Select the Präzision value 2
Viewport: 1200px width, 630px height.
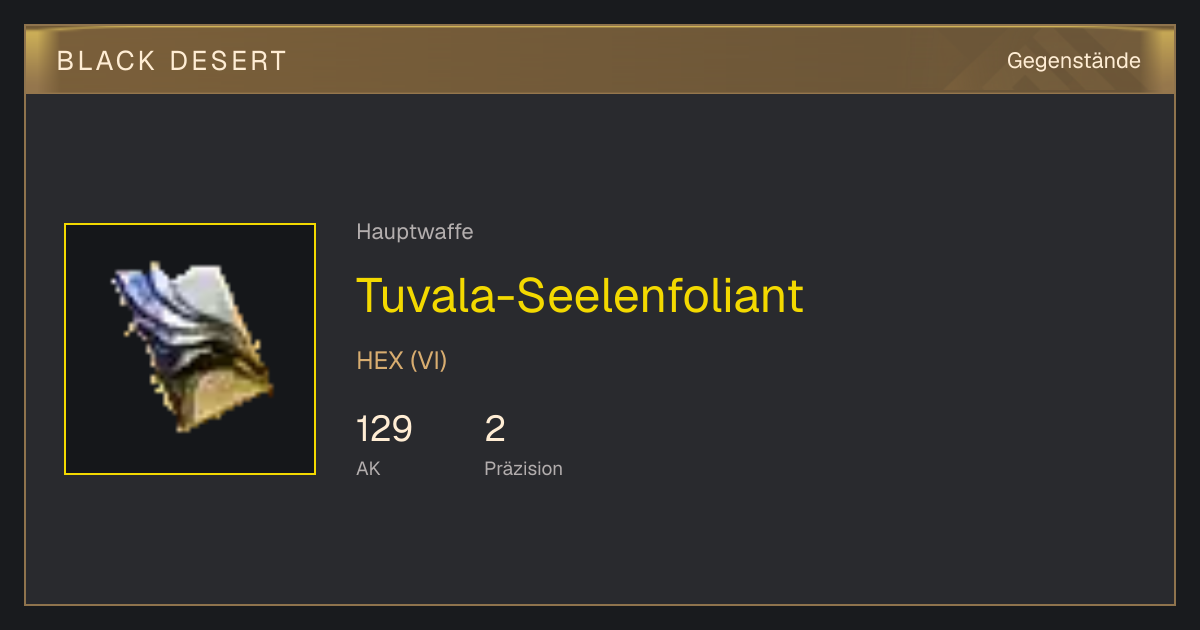coord(495,429)
